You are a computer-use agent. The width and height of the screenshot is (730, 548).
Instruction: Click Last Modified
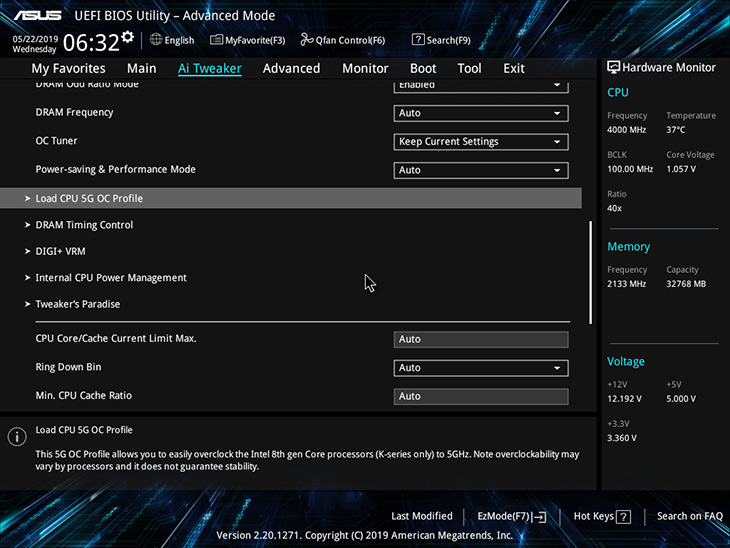422,516
